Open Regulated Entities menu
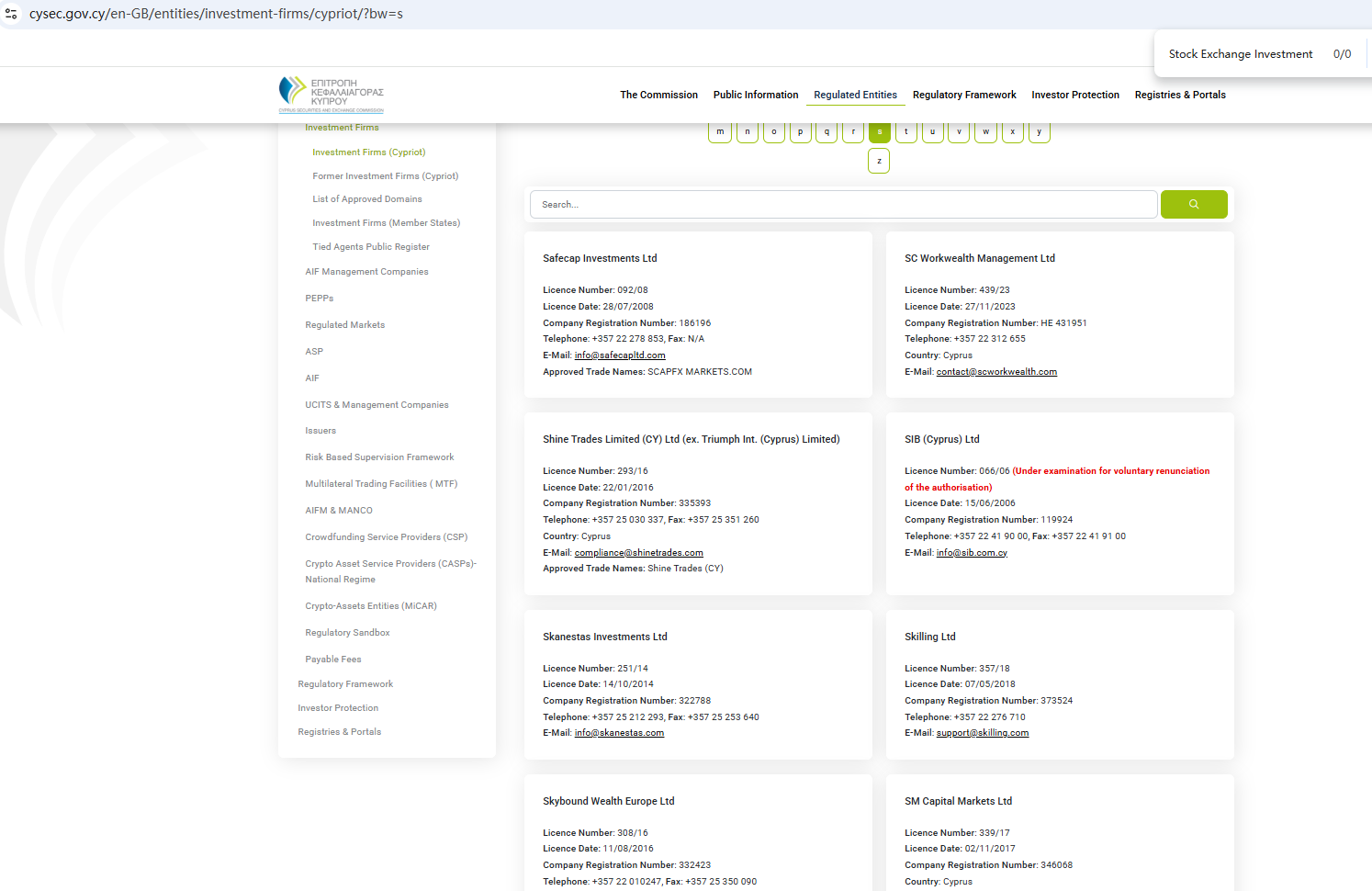This screenshot has height=891, width=1372. point(855,95)
